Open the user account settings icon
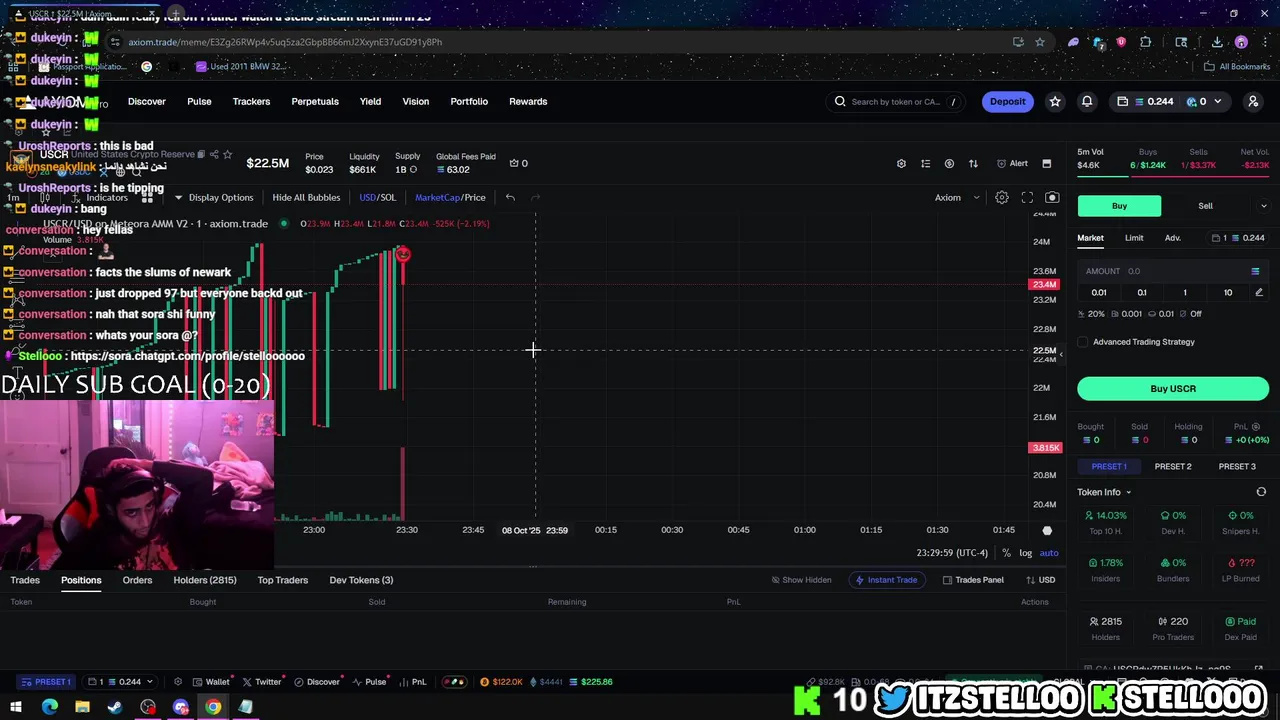Image resolution: width=1280 pixels, height=720 pixels. click(1253, 101)
